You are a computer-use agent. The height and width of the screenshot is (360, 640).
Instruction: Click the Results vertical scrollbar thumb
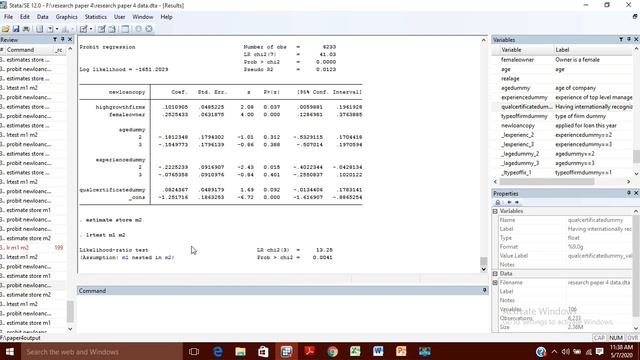tap(484, 261)
